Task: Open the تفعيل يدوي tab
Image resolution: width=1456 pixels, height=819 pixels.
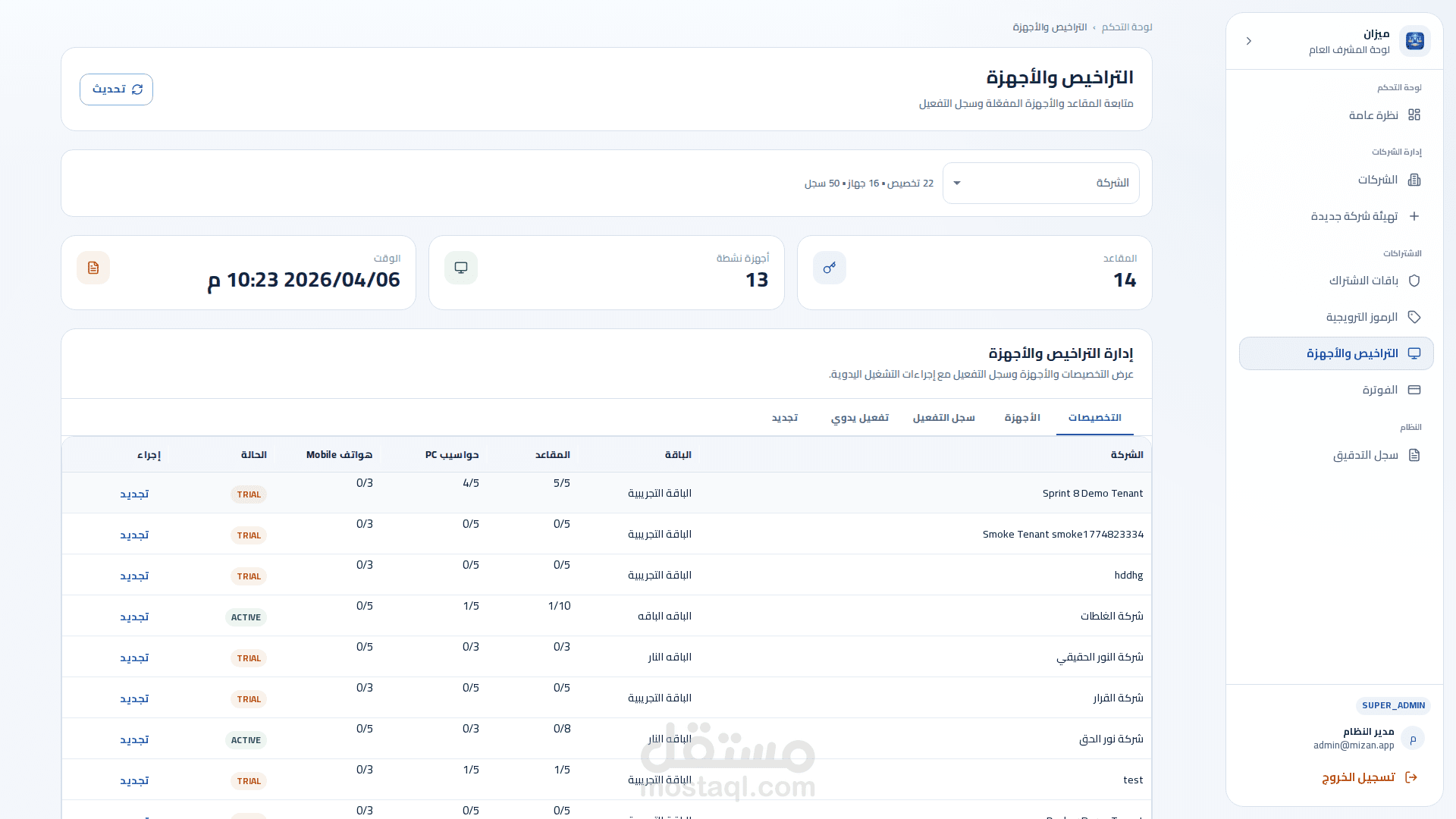Action: point(859,418)
